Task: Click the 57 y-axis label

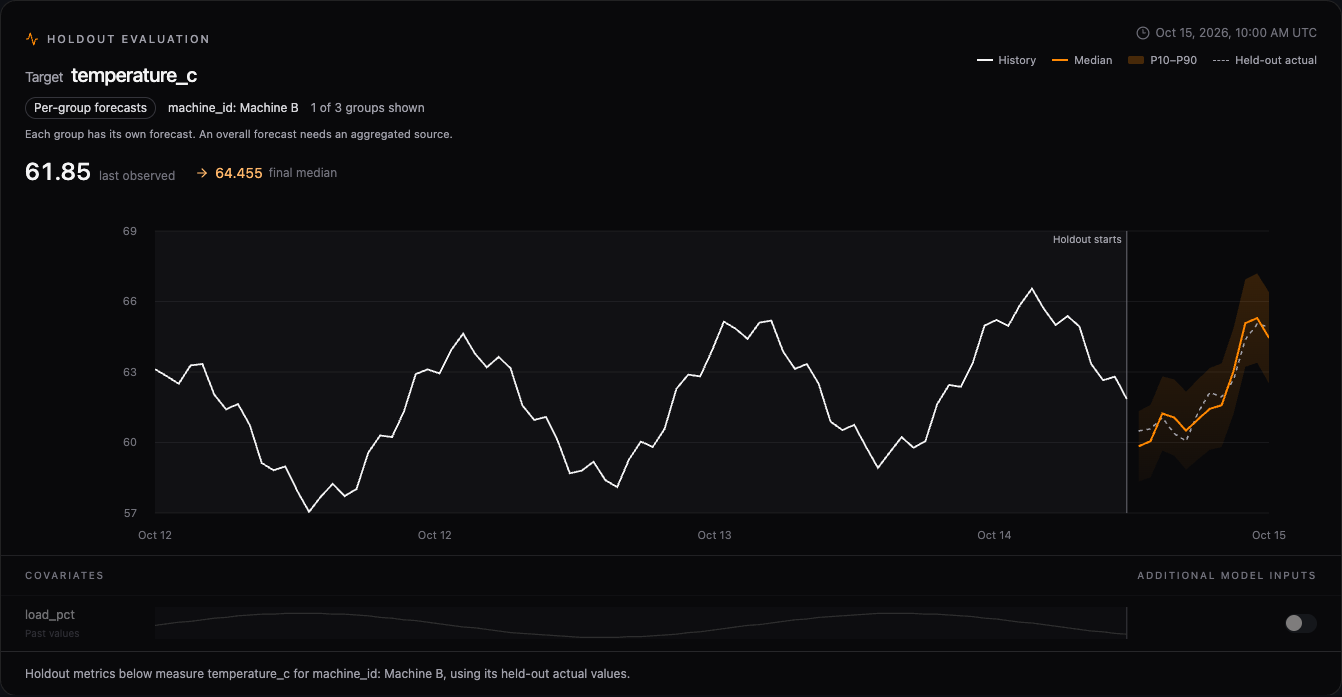Action: [x=130, y=513]
